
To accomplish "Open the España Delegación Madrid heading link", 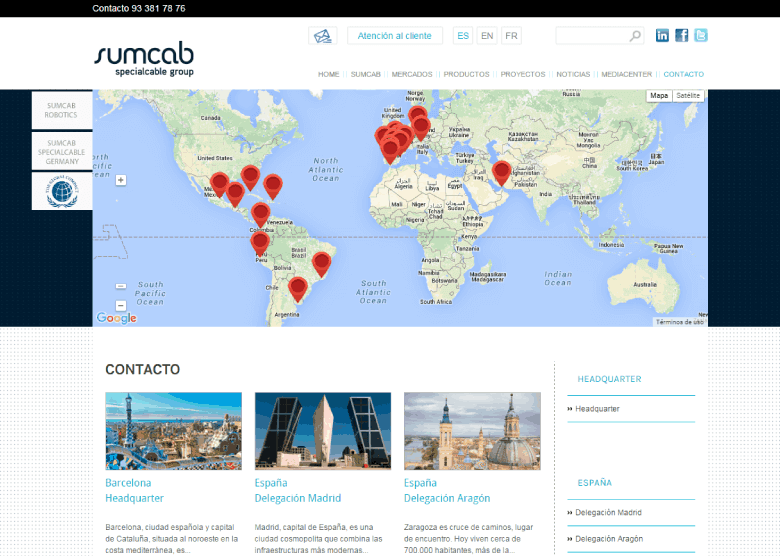I will pyautogui.click(x=298, y=490).
